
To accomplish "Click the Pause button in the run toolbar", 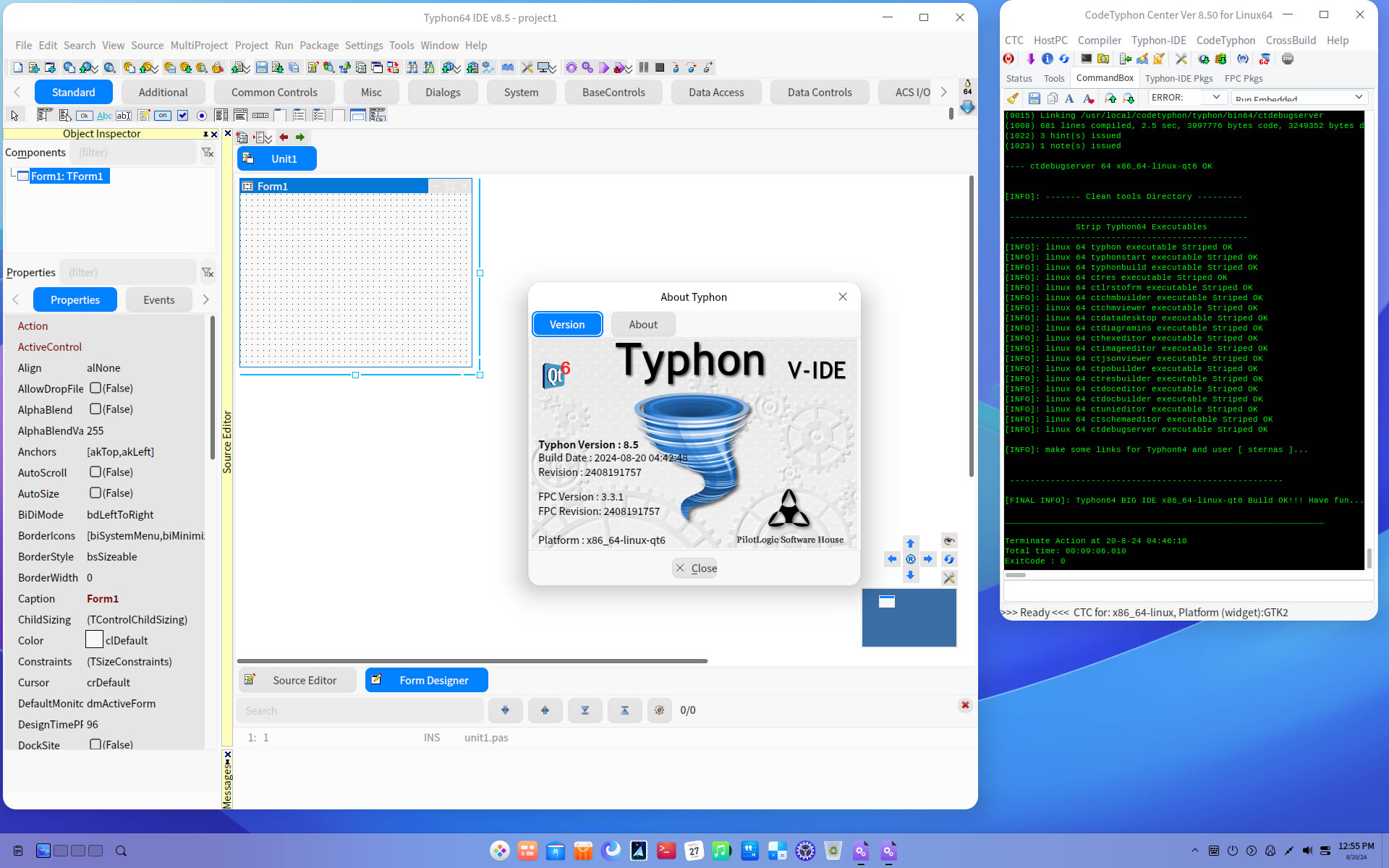I will click(643, 67).
